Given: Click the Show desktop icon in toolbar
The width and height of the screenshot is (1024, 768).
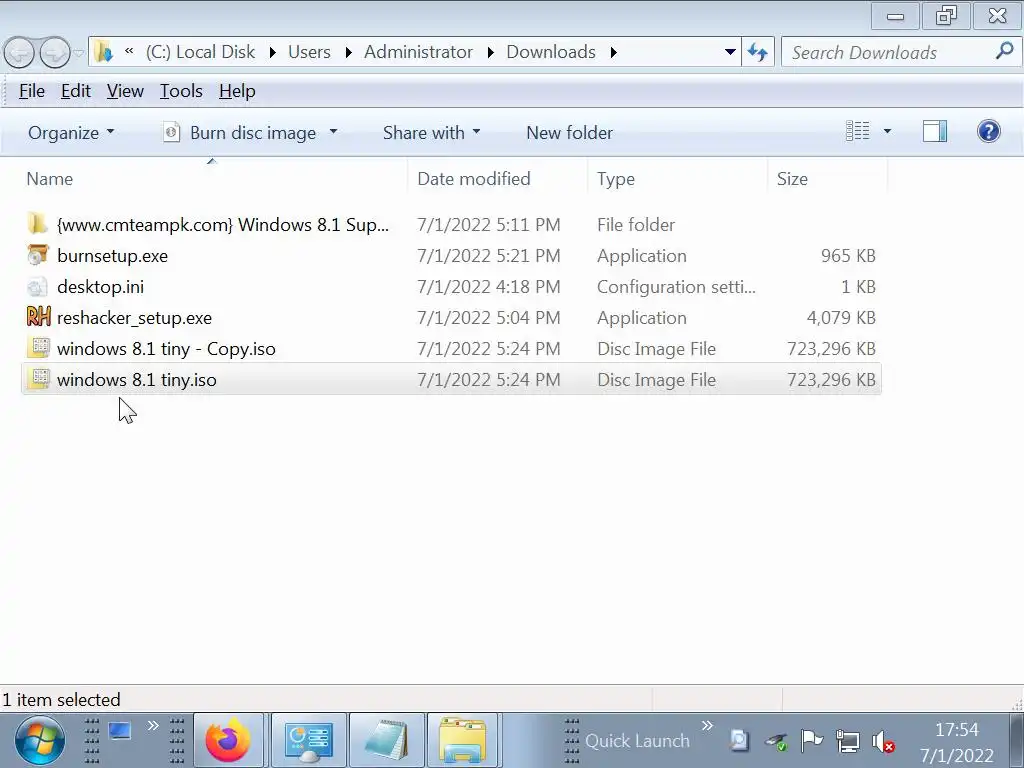Looking at the screenshot, I should coord(120,731).
